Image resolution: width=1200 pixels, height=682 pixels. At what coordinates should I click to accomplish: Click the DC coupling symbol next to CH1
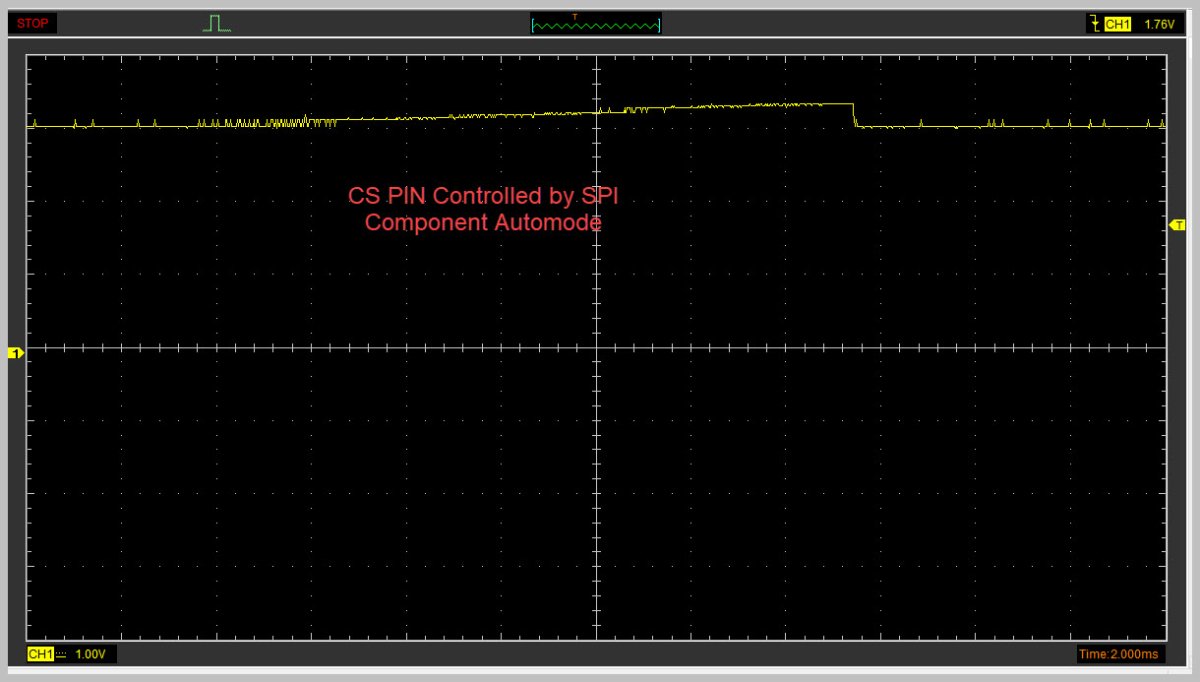(60, 654)
